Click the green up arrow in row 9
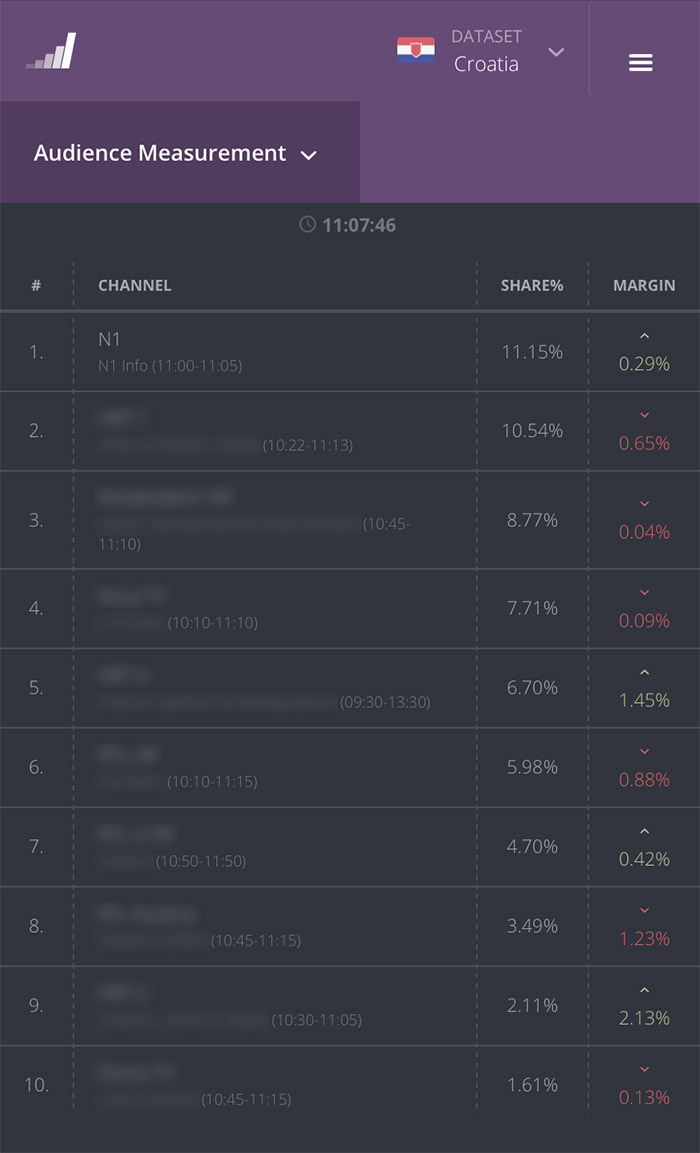 click(x=644, y=990)
